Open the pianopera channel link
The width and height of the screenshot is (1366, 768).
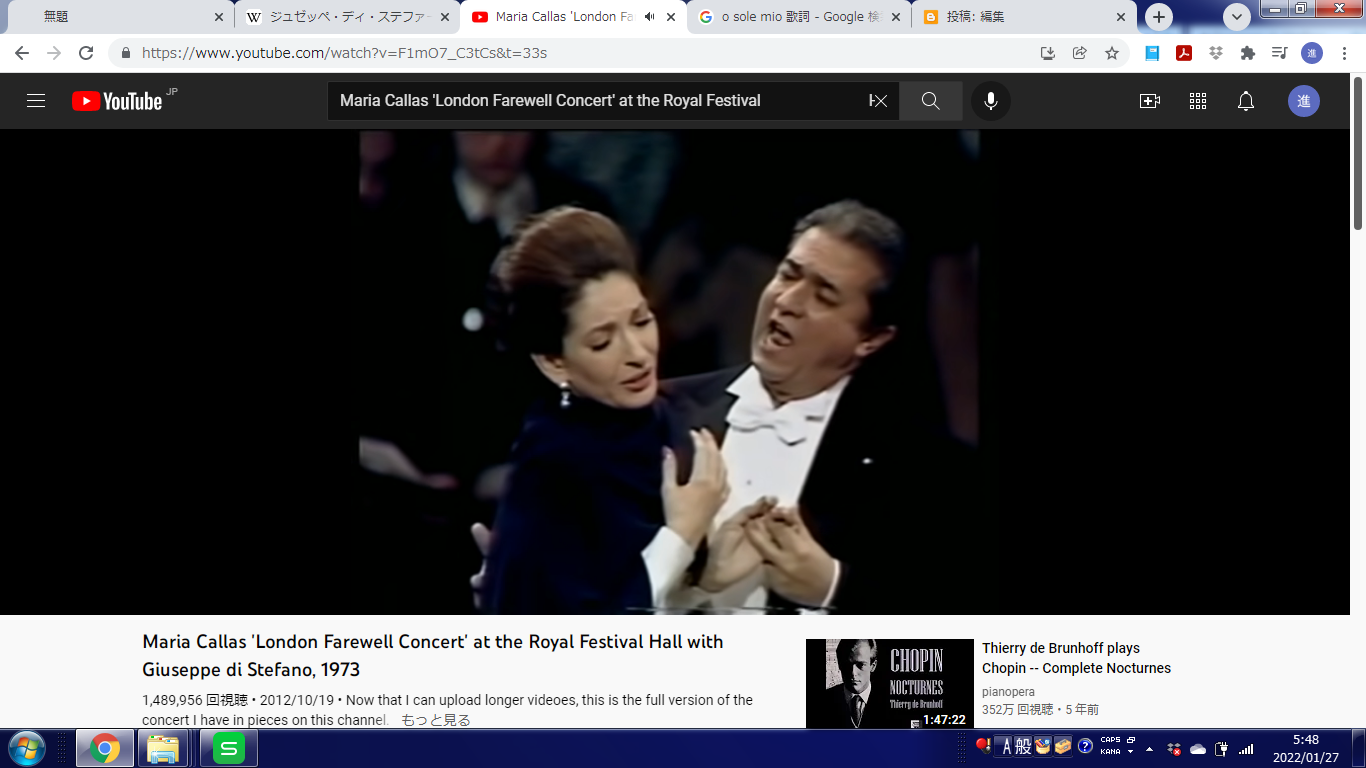1008,692
